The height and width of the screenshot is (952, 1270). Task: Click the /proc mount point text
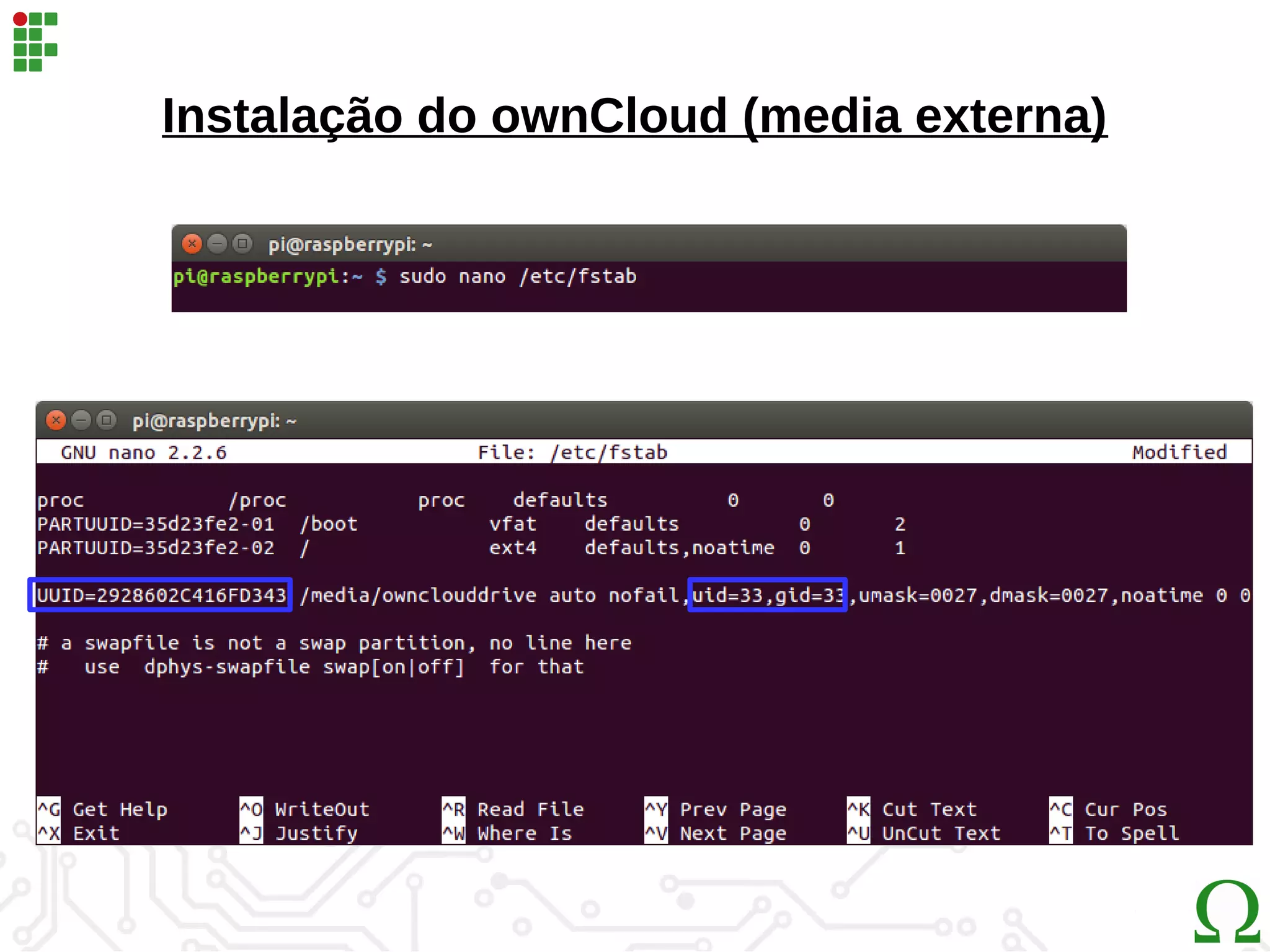coord(257,500)
